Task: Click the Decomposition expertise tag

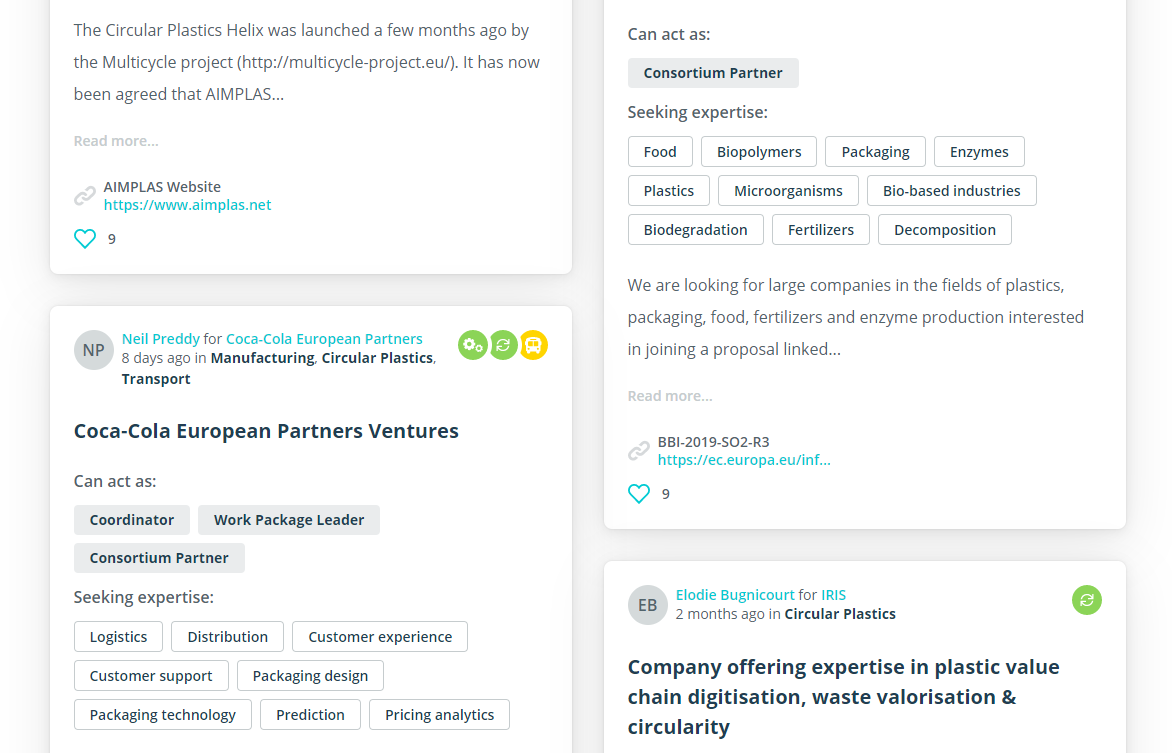Action: pos(945,230)
